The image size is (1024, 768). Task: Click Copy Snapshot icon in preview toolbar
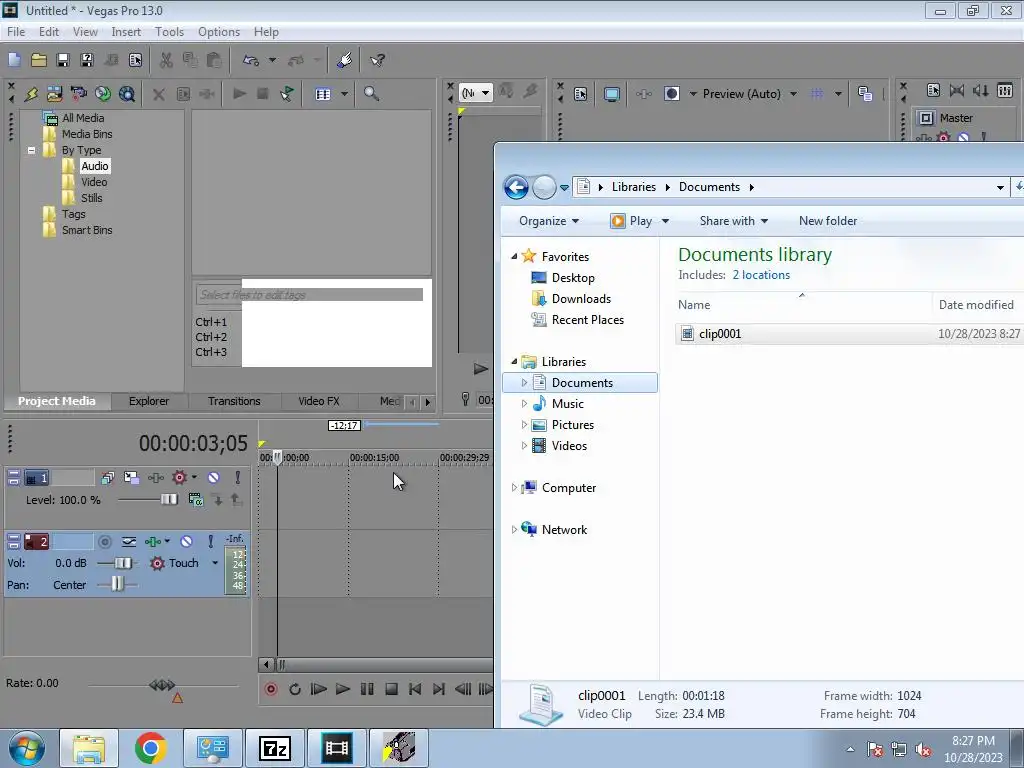(865, 94)
